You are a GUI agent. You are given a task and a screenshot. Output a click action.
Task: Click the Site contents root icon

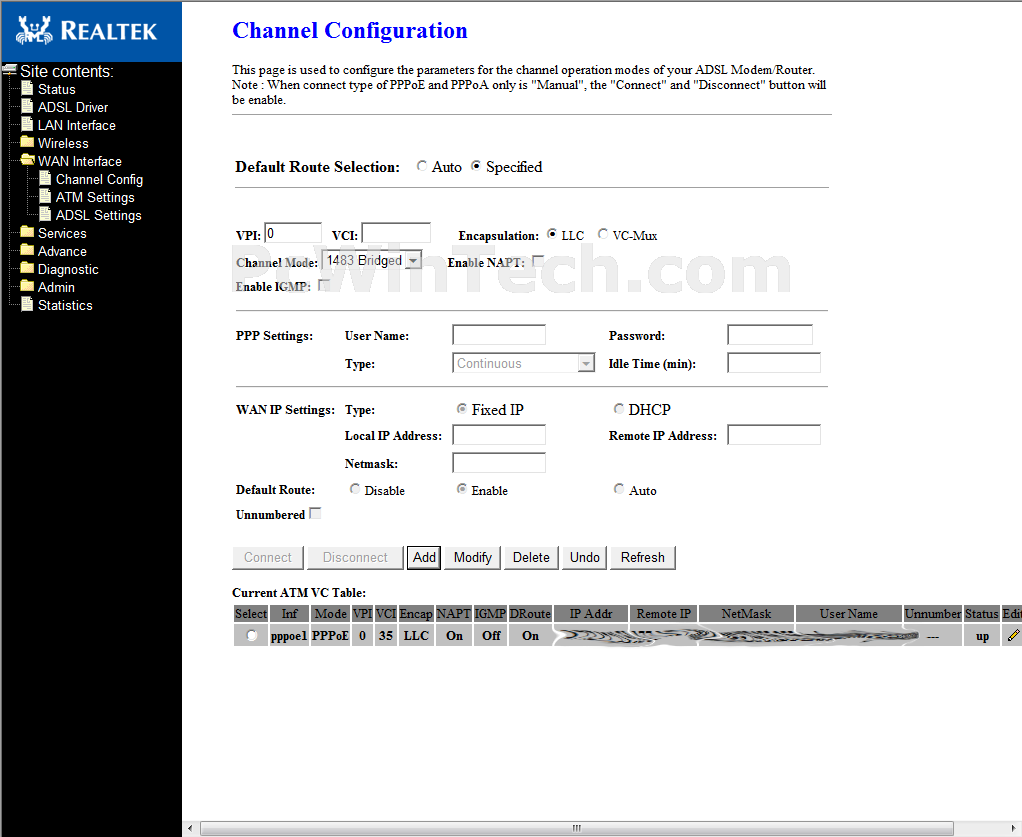(10, 70)
